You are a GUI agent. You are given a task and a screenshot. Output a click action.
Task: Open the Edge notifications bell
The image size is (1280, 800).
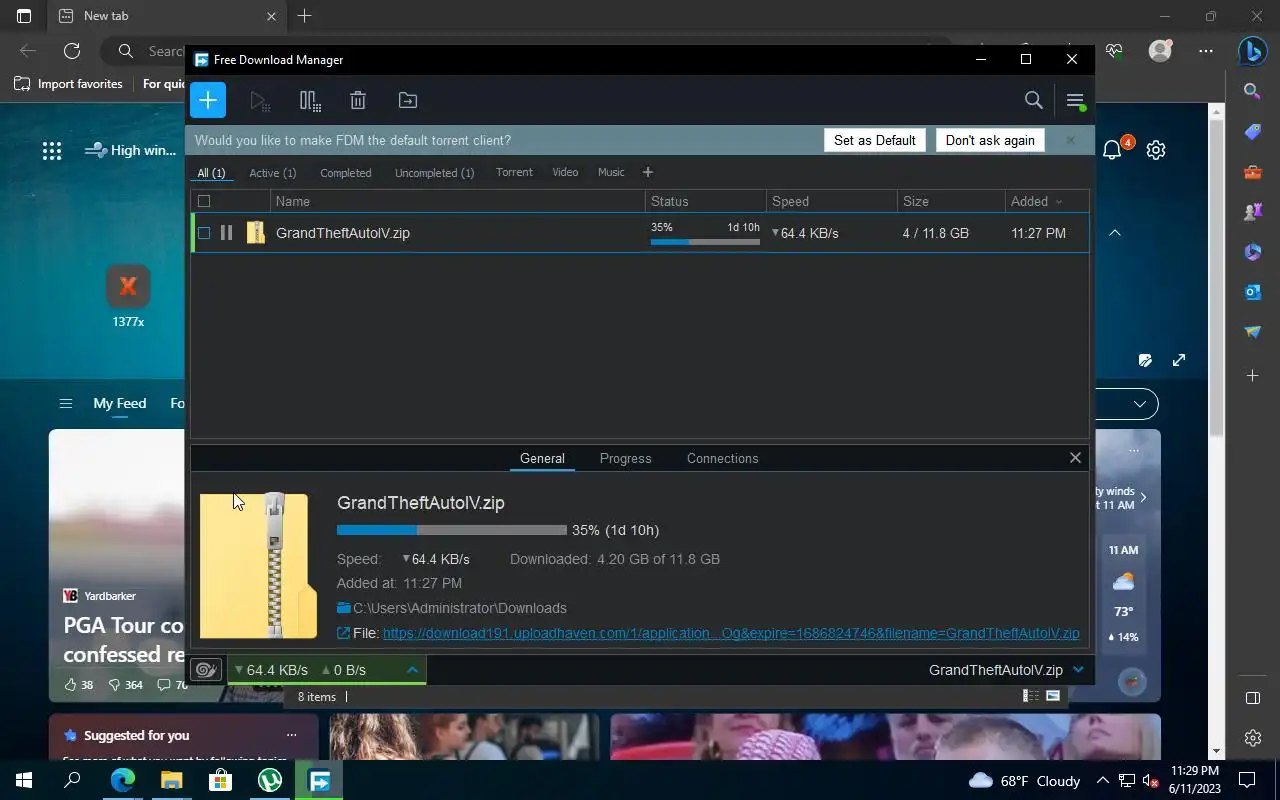point(1112,150)
